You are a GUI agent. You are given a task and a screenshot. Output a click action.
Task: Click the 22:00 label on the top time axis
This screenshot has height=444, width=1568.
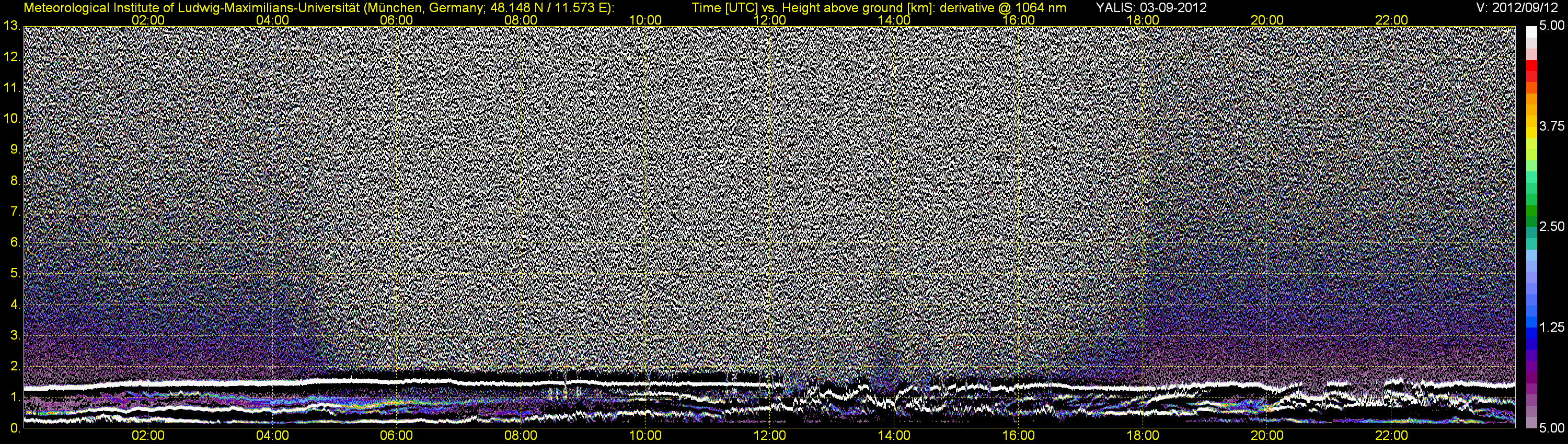click(x=1391, y=20)
